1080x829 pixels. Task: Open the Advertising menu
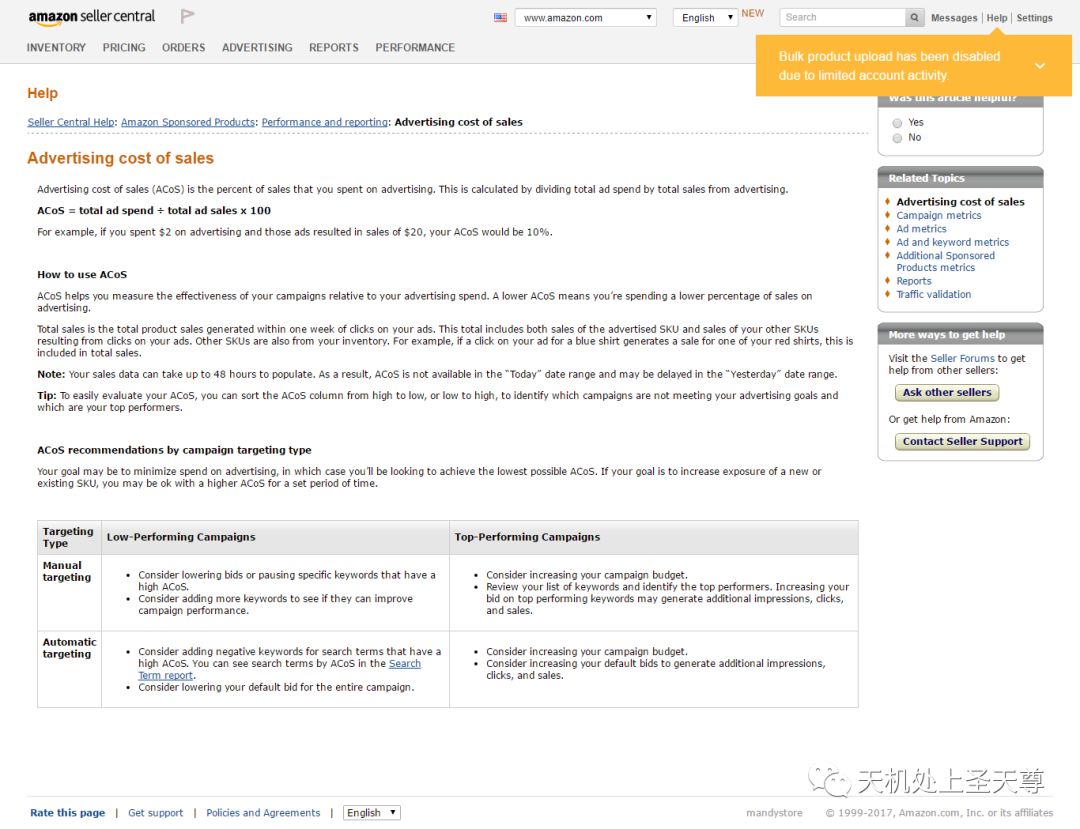257,48
